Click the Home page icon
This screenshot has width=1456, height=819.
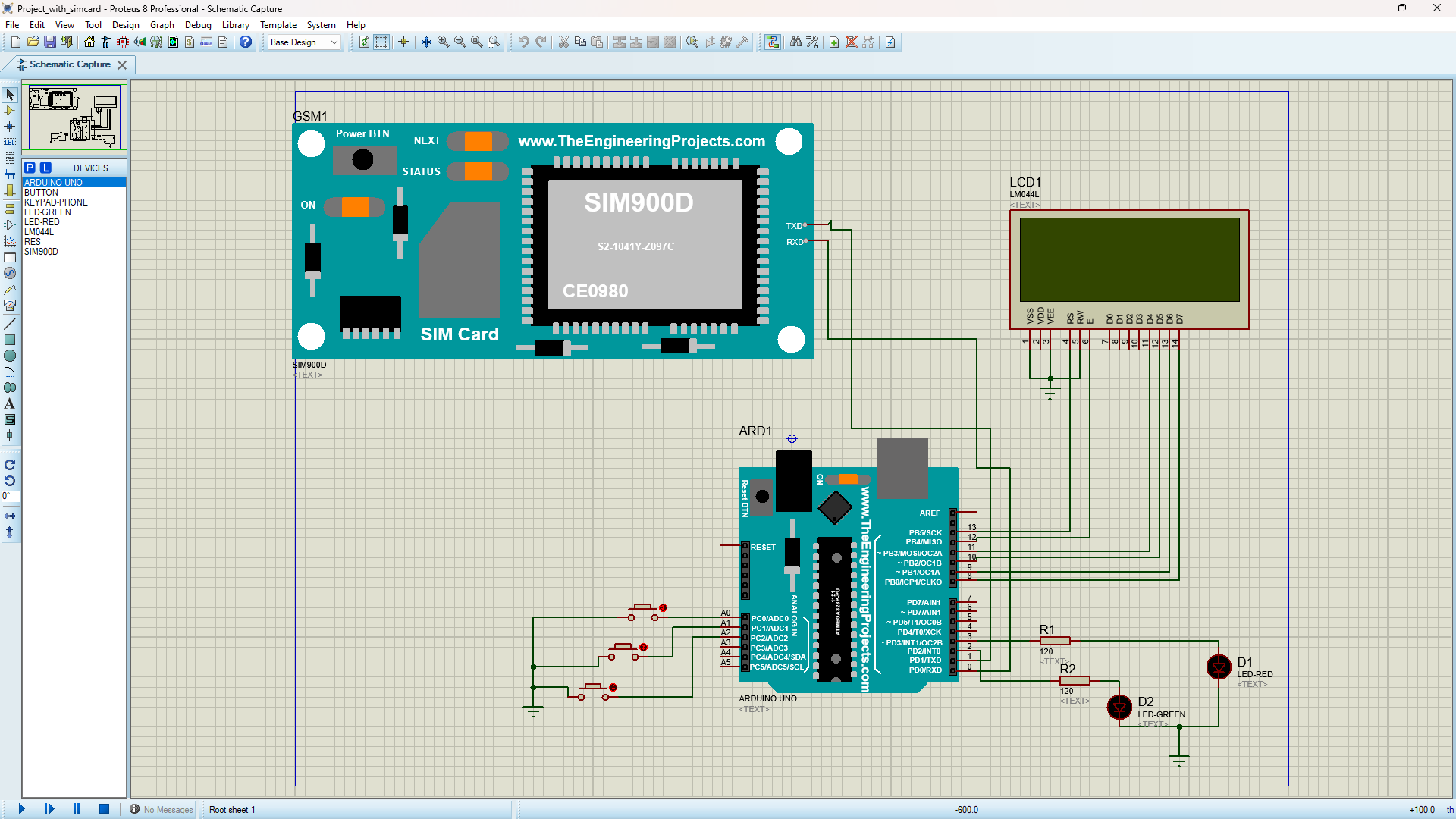[89, 42]
